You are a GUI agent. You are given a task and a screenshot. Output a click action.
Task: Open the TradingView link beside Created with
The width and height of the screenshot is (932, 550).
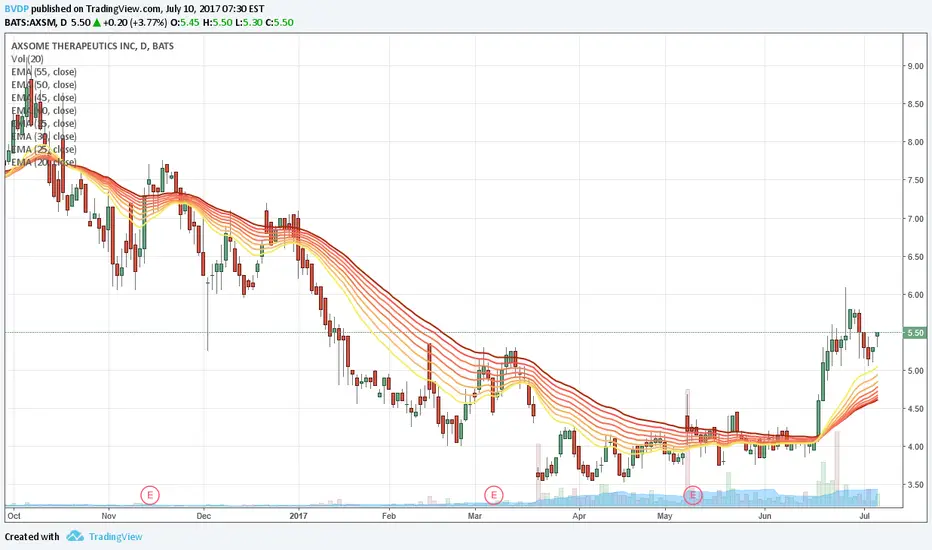click(x=115, y=536)
